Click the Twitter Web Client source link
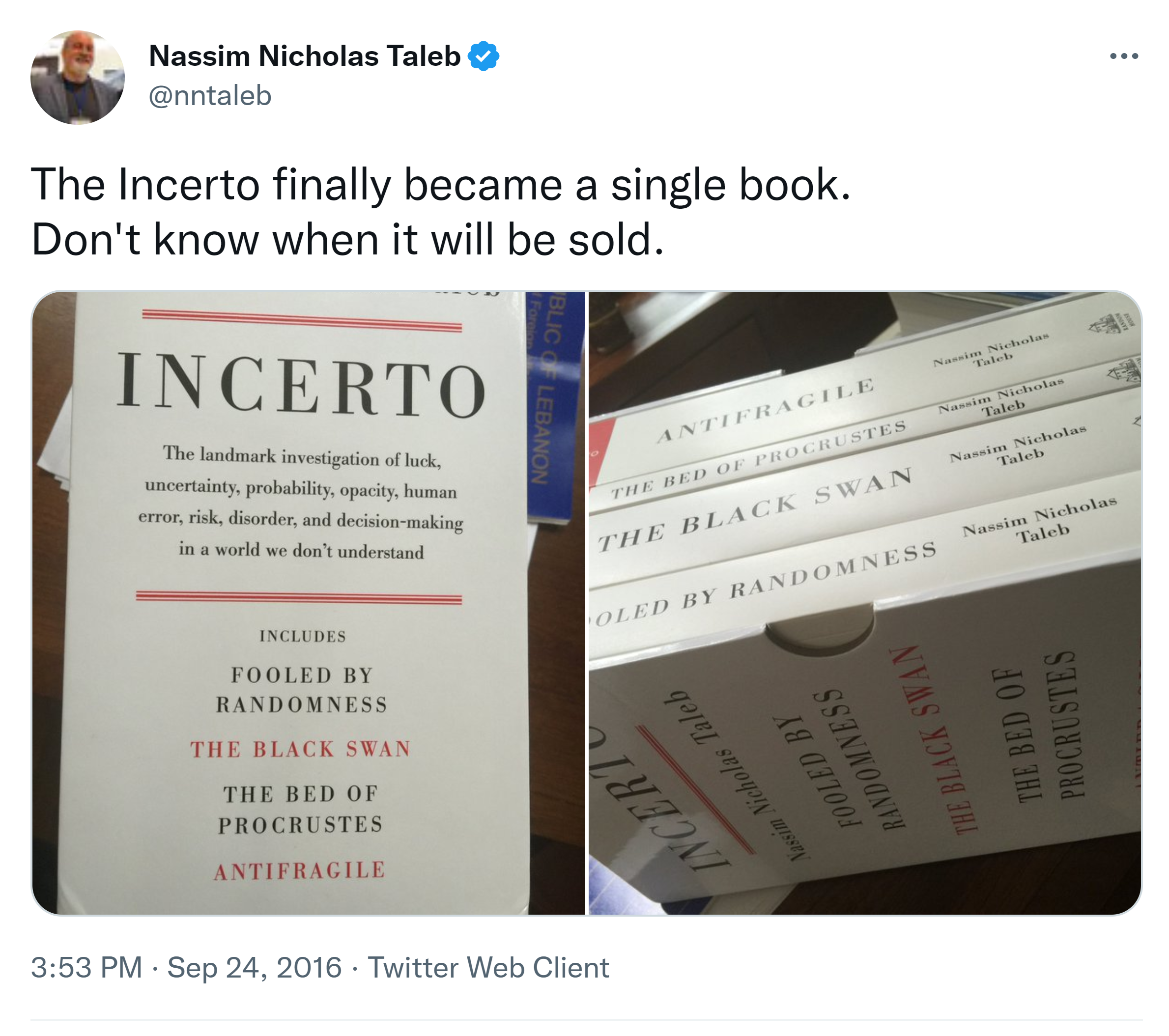 coord(488,967)
